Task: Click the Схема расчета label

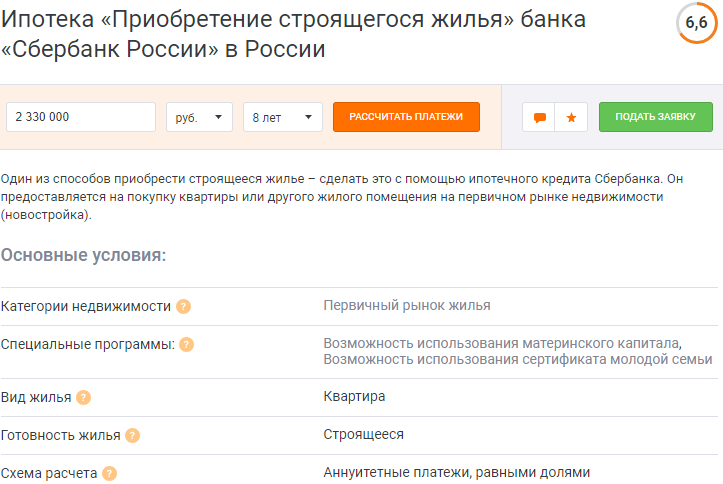Action: (x=49, y=473)
